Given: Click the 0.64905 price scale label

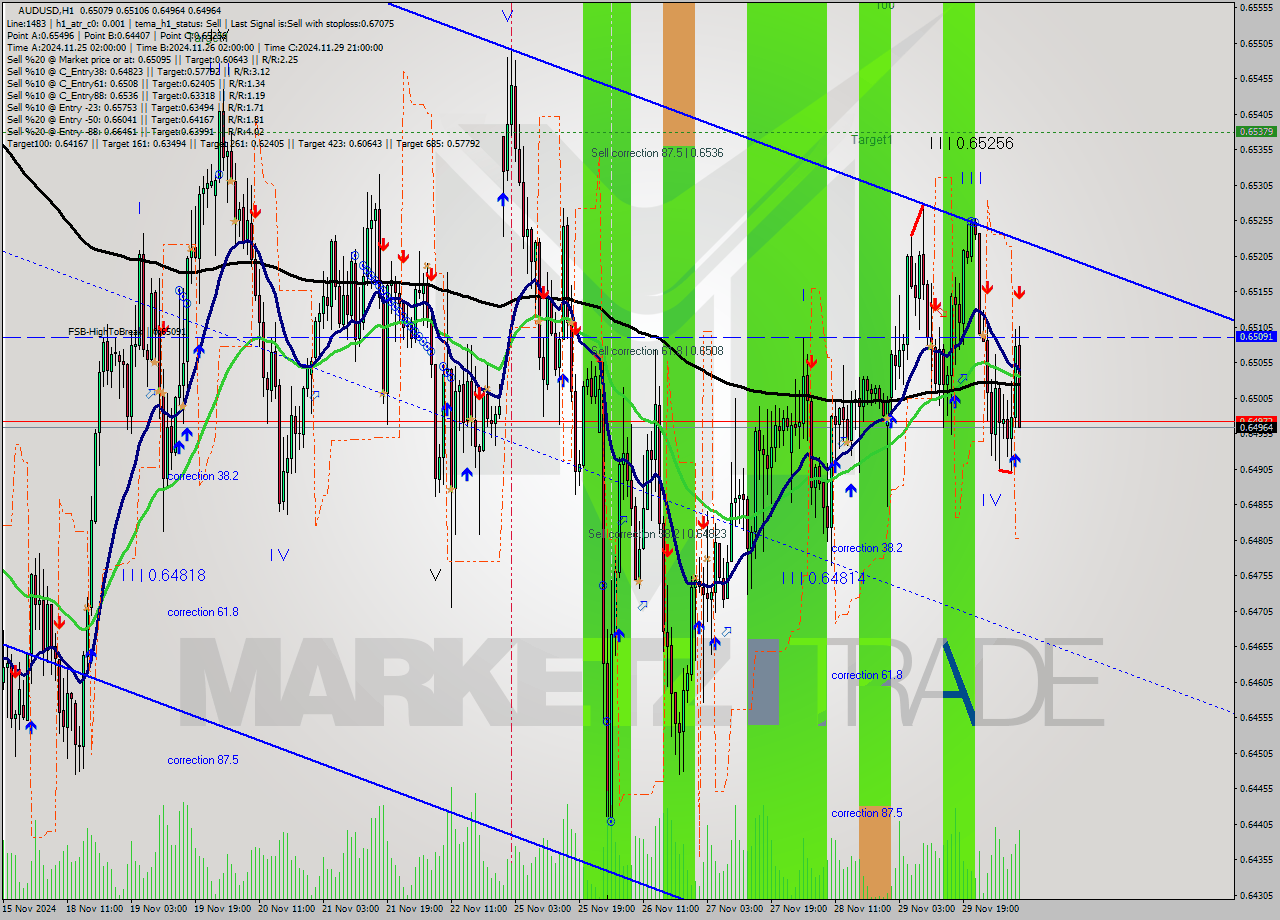Looking at the screenshot, I should point(1257,469).
